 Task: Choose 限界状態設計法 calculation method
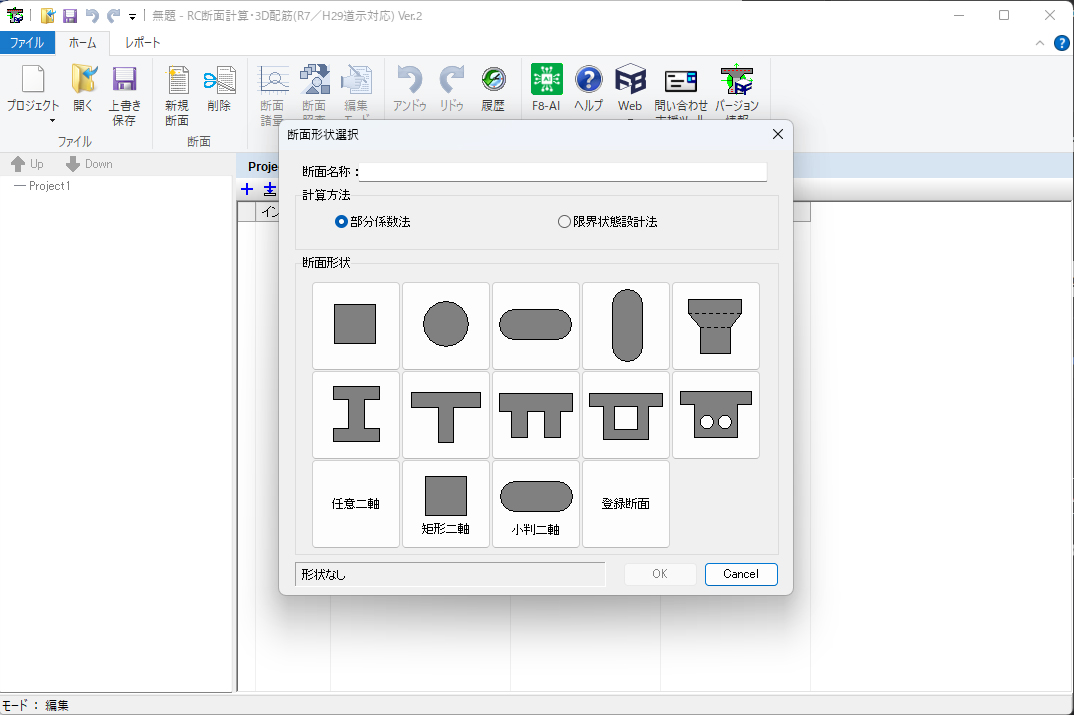pyautogui.click(x=564, y=222)
